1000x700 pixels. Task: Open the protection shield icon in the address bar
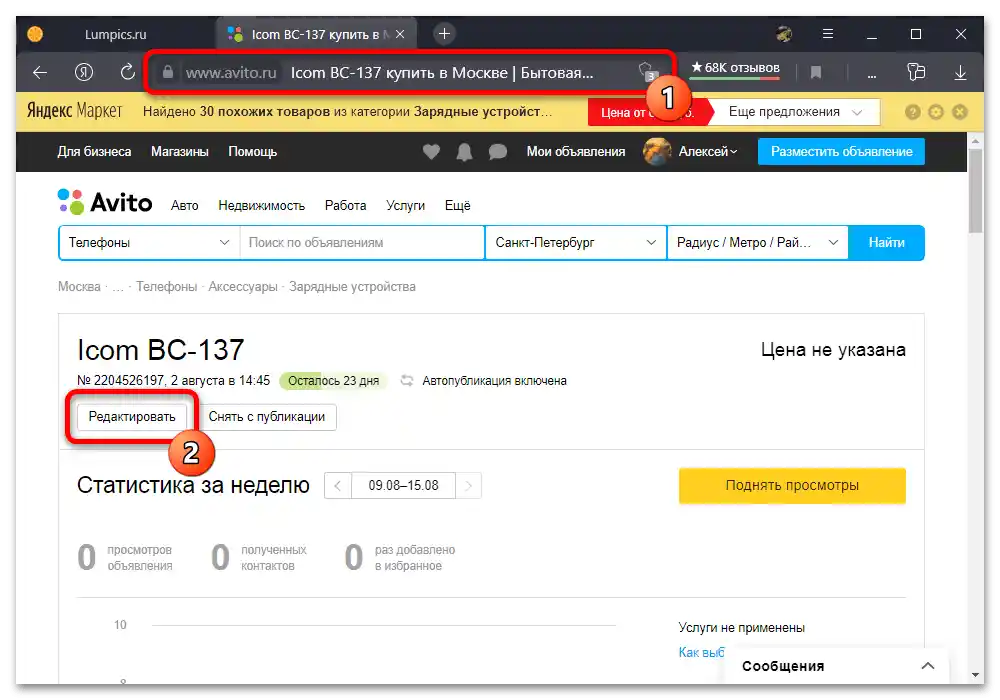click(x=647, y=71)
